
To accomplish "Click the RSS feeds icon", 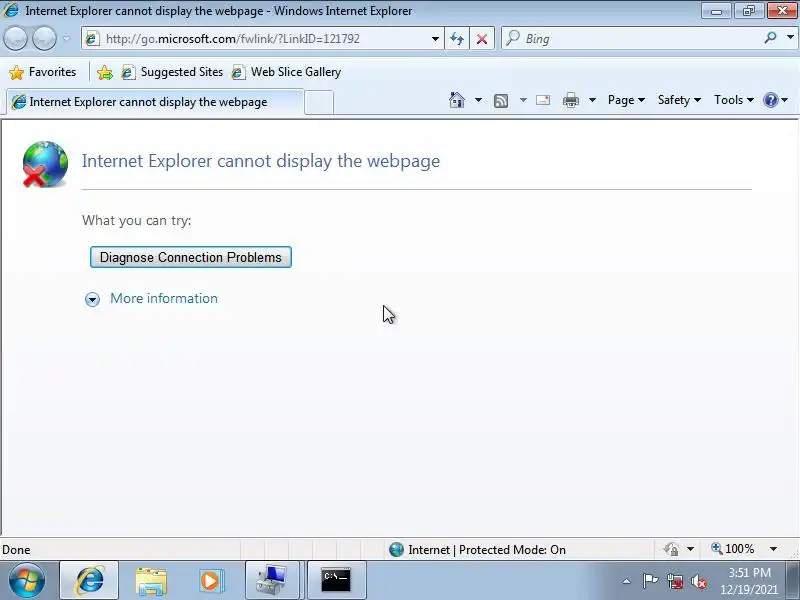I will 501,101.
